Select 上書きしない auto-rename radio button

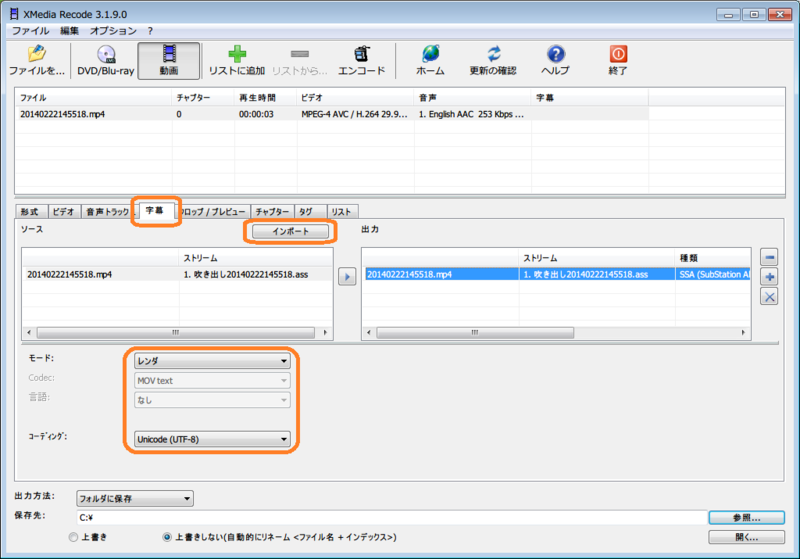click(167, 537)
